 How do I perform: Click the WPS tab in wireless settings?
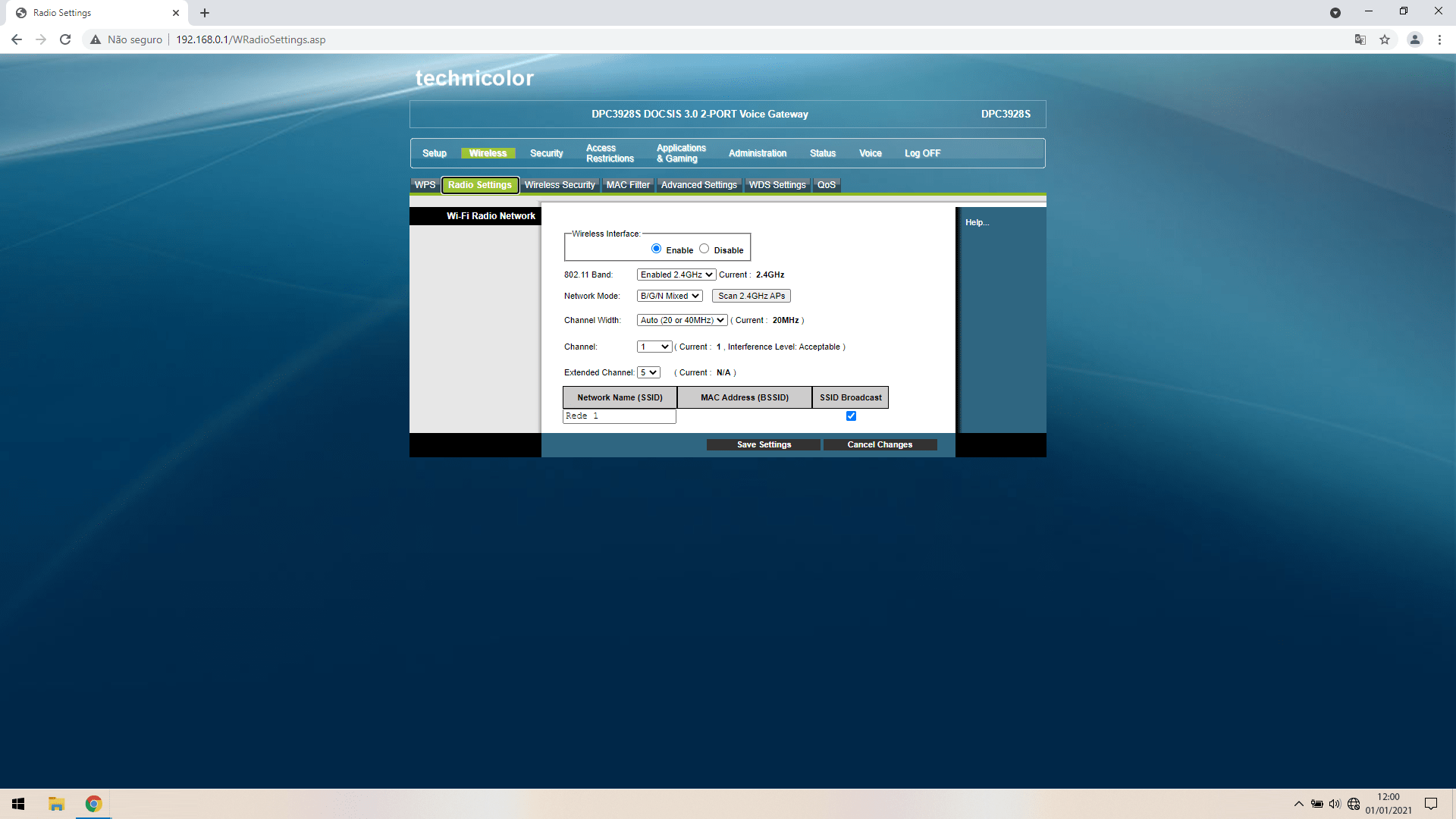pyautogui.click(x=424, y=184)
